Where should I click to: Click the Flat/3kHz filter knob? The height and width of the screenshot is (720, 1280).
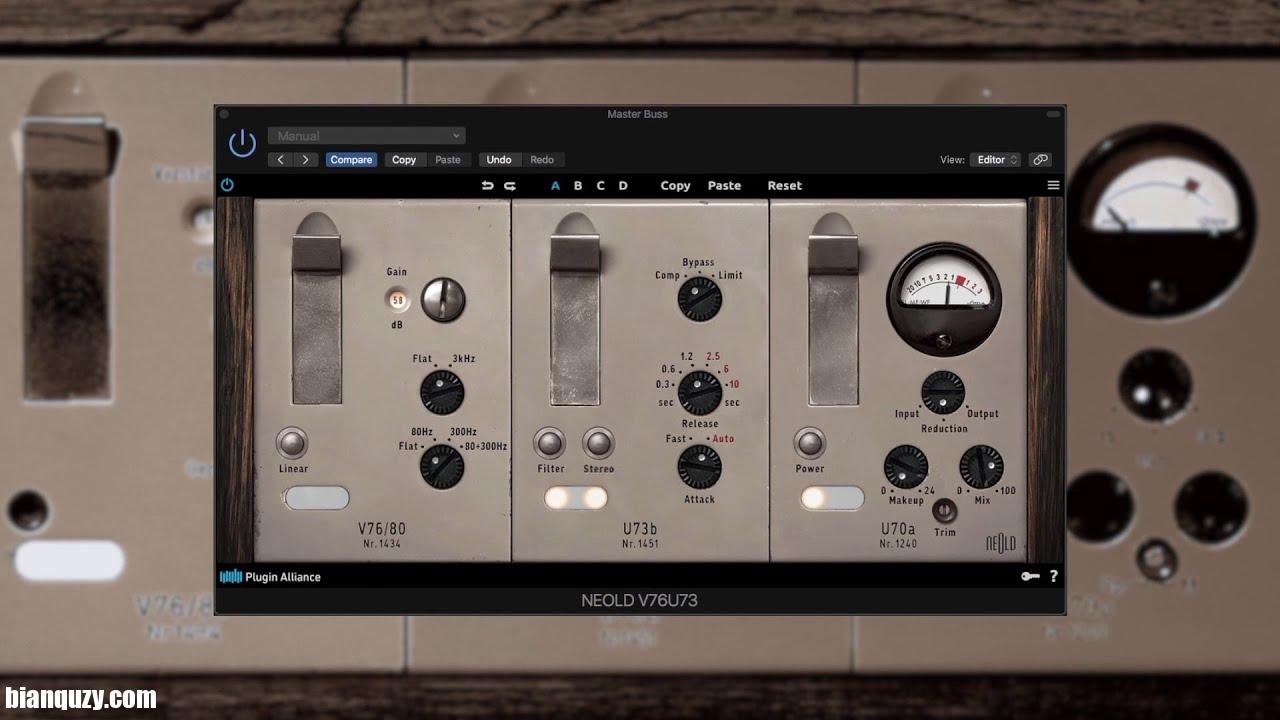click(x=442, y=391)
